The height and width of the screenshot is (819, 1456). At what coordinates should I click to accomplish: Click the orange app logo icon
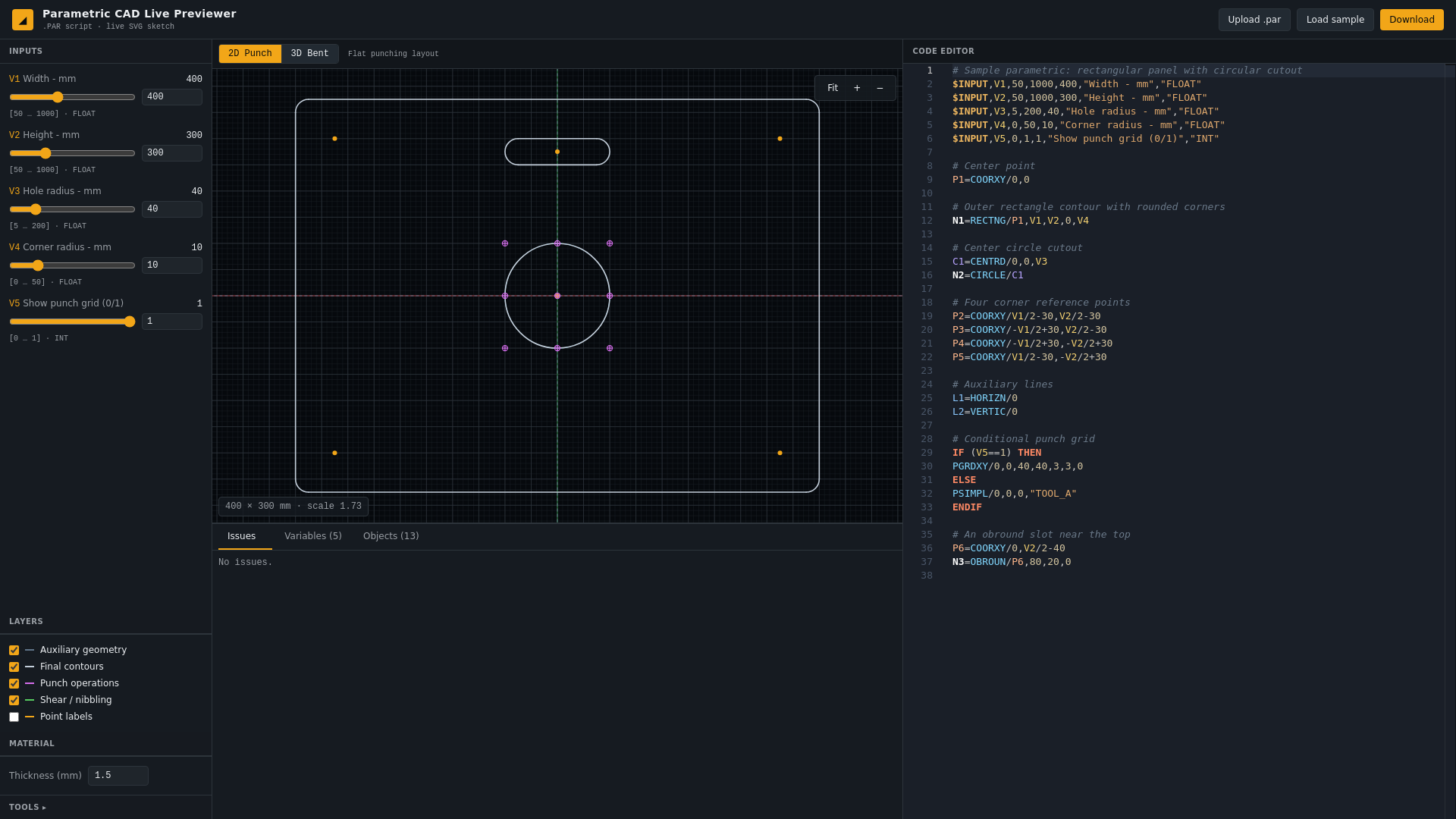click(23, 20)
